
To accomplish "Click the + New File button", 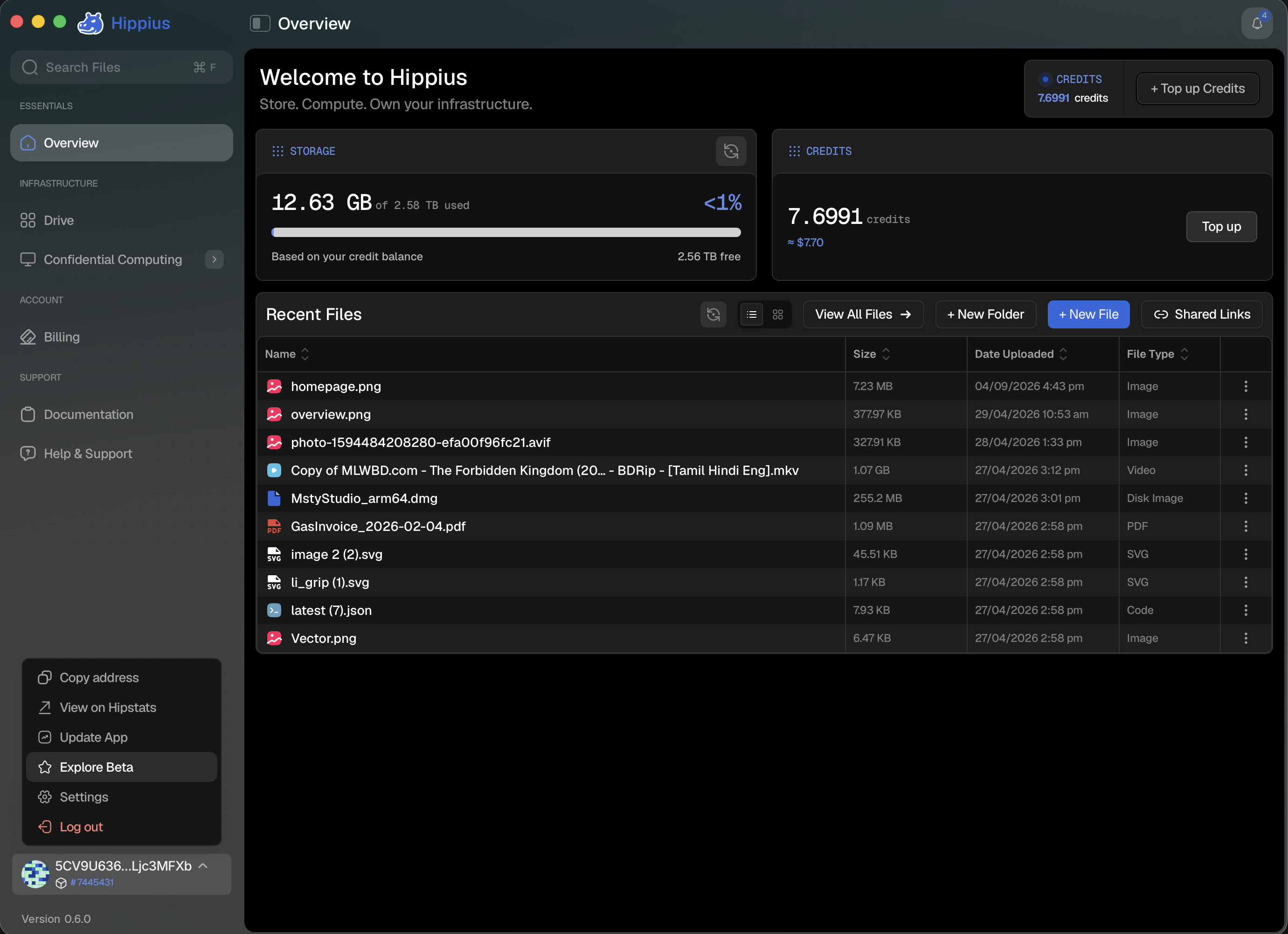I will 1088,314.
